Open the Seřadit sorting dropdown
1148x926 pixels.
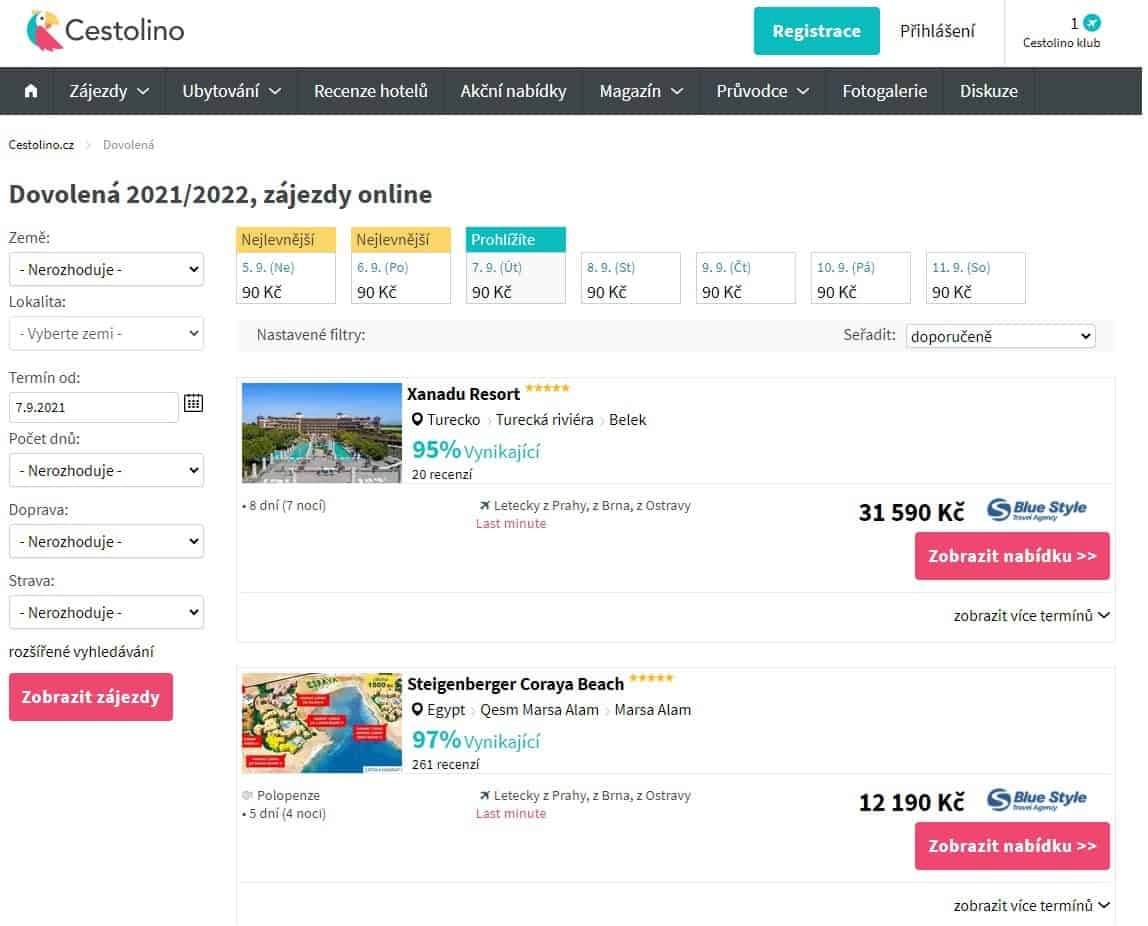tap(1000, 337)
